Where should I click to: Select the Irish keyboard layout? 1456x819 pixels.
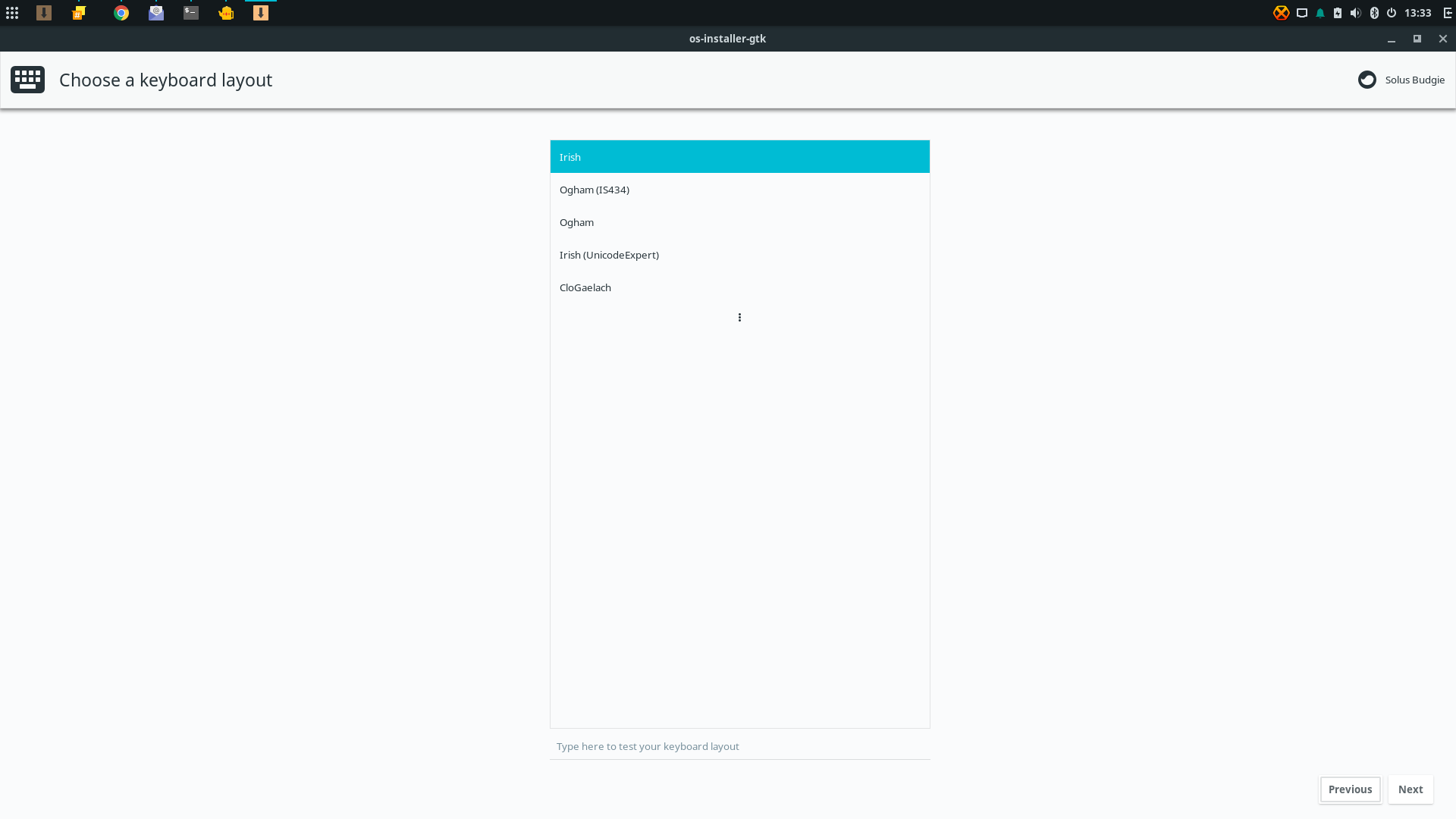(x=740, y=157)
